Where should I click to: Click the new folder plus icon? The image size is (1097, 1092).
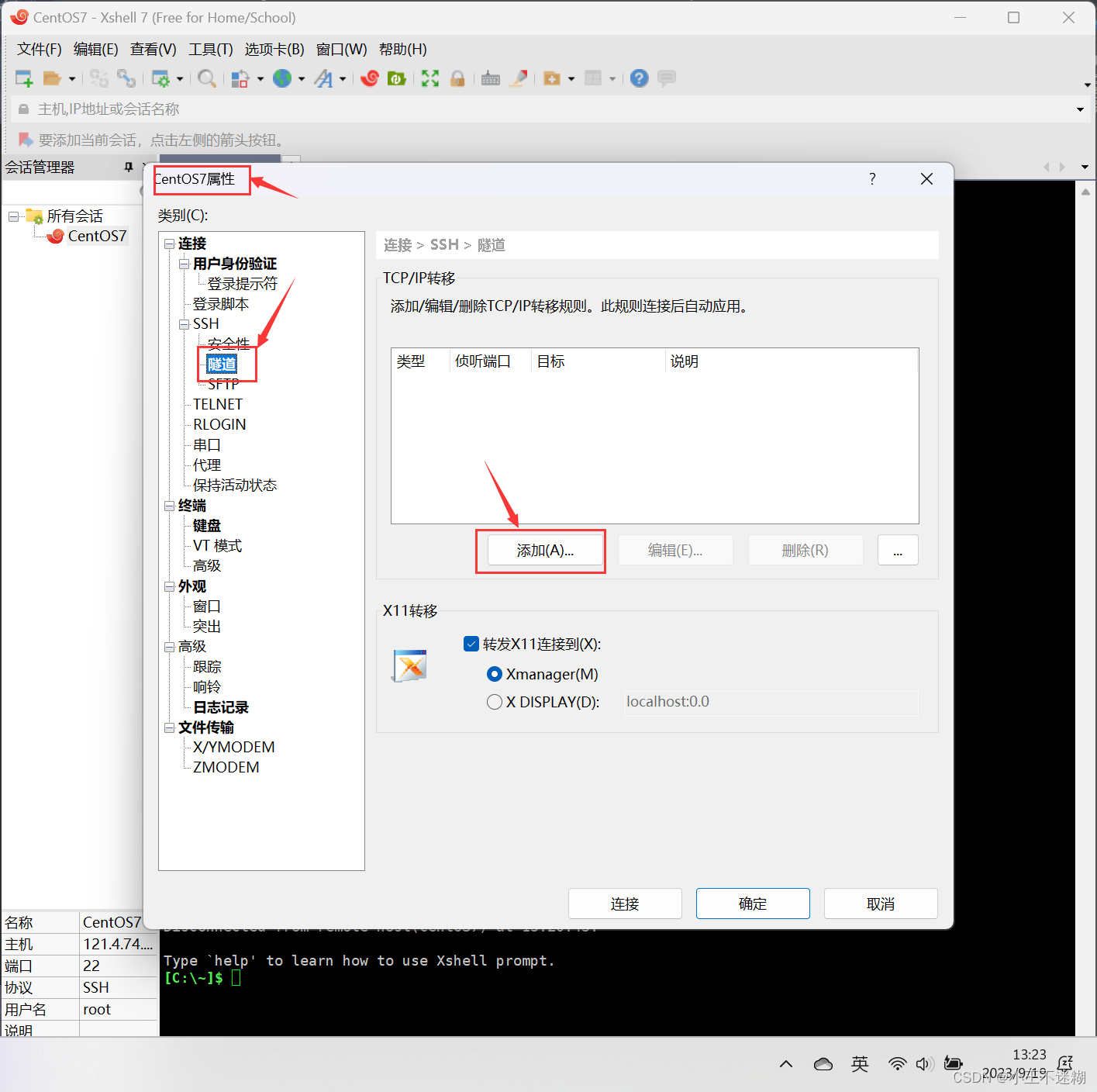pyautogui.click(x=551, y=78)
